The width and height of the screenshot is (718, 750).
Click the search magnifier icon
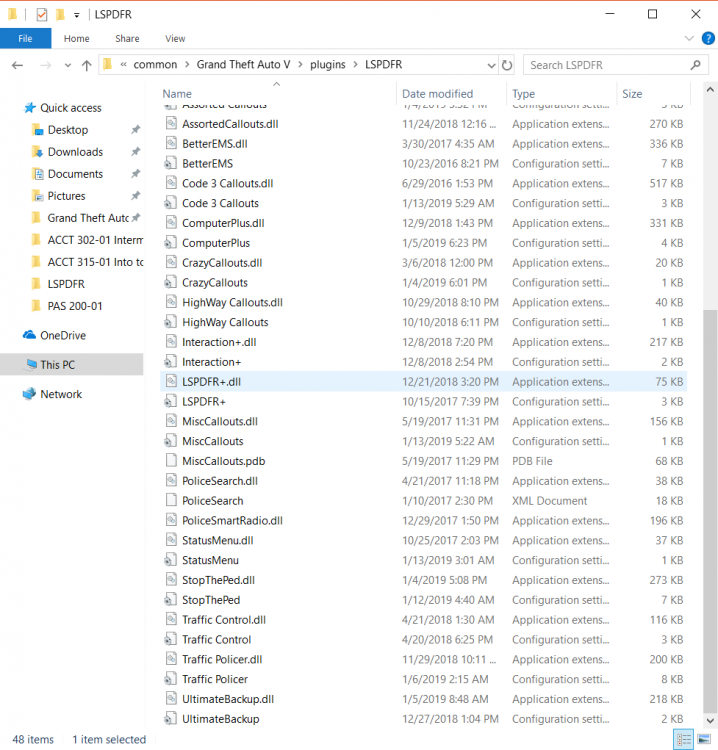coord(696,65)
